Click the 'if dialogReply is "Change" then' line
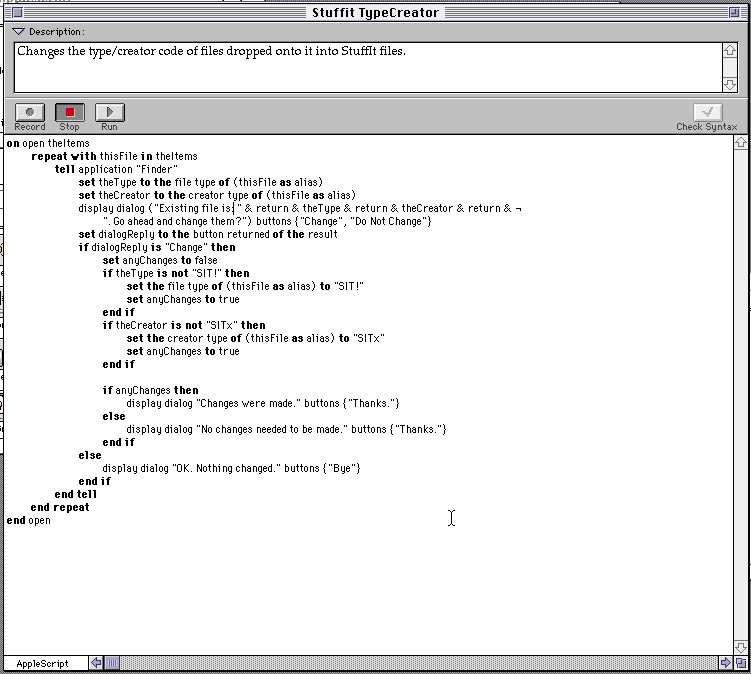 (x=157, y=247)
